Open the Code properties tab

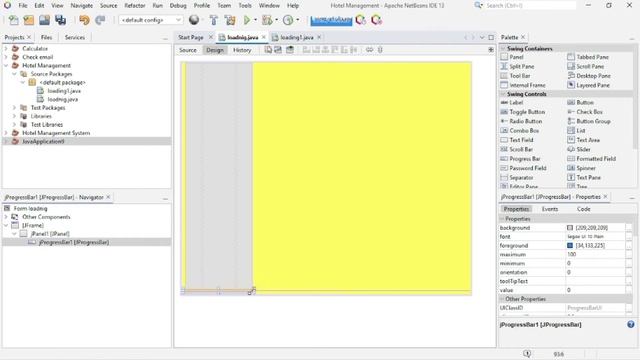(584, 209)
